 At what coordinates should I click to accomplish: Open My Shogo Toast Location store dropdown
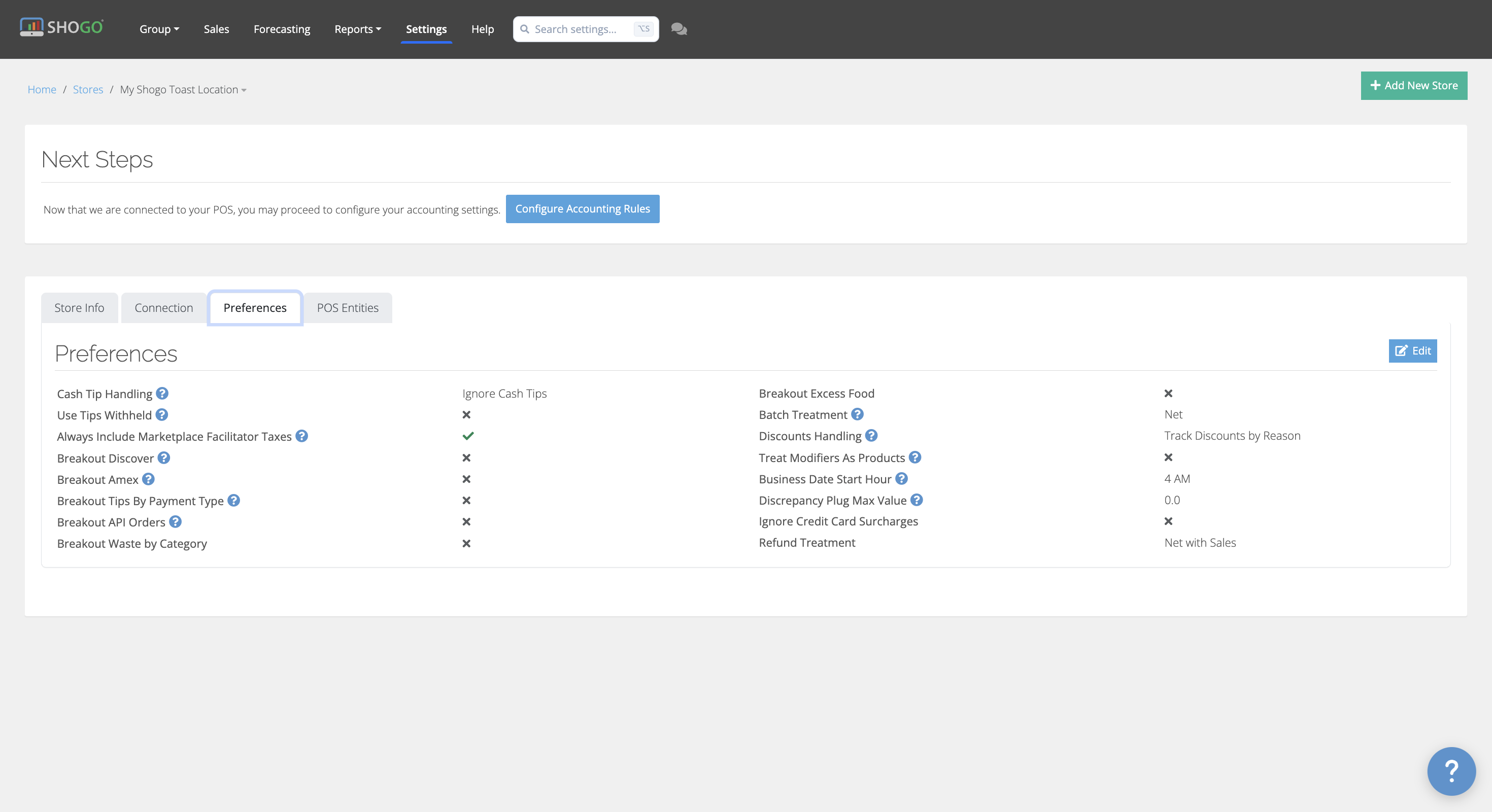pos(183,90)
